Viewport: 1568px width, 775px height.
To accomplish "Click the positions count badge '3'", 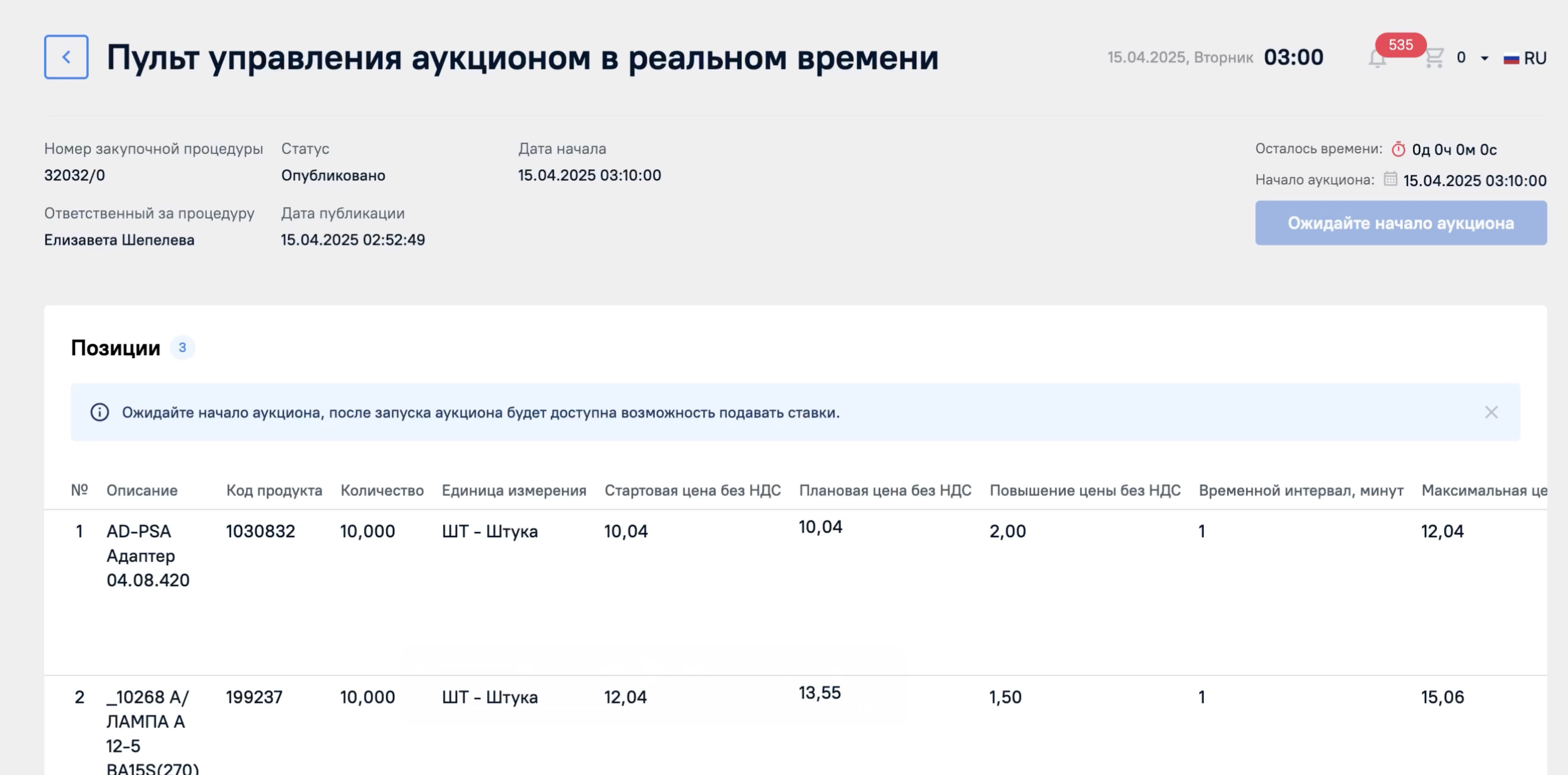I will tap(182, 348).
